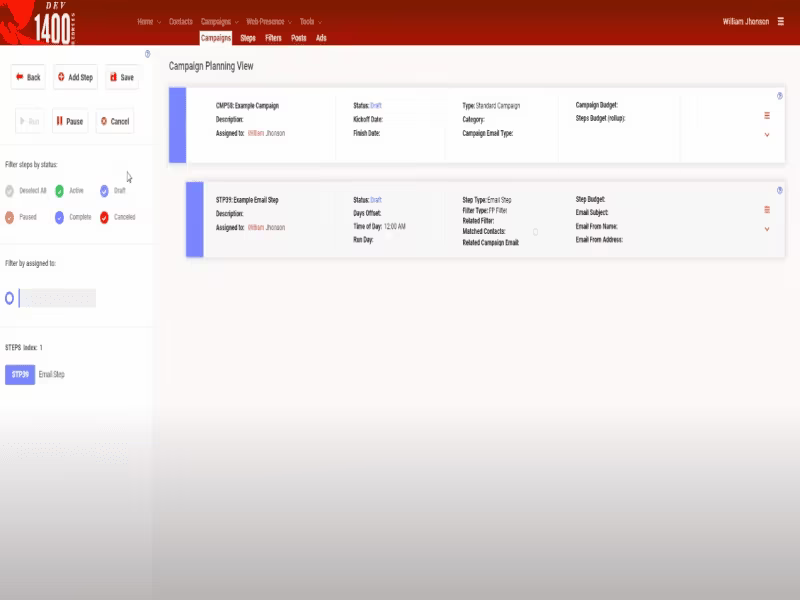Toggle the Canceled status filter checkbox
The width and height of the screenshot is (800, 600).
pos(104,217)
